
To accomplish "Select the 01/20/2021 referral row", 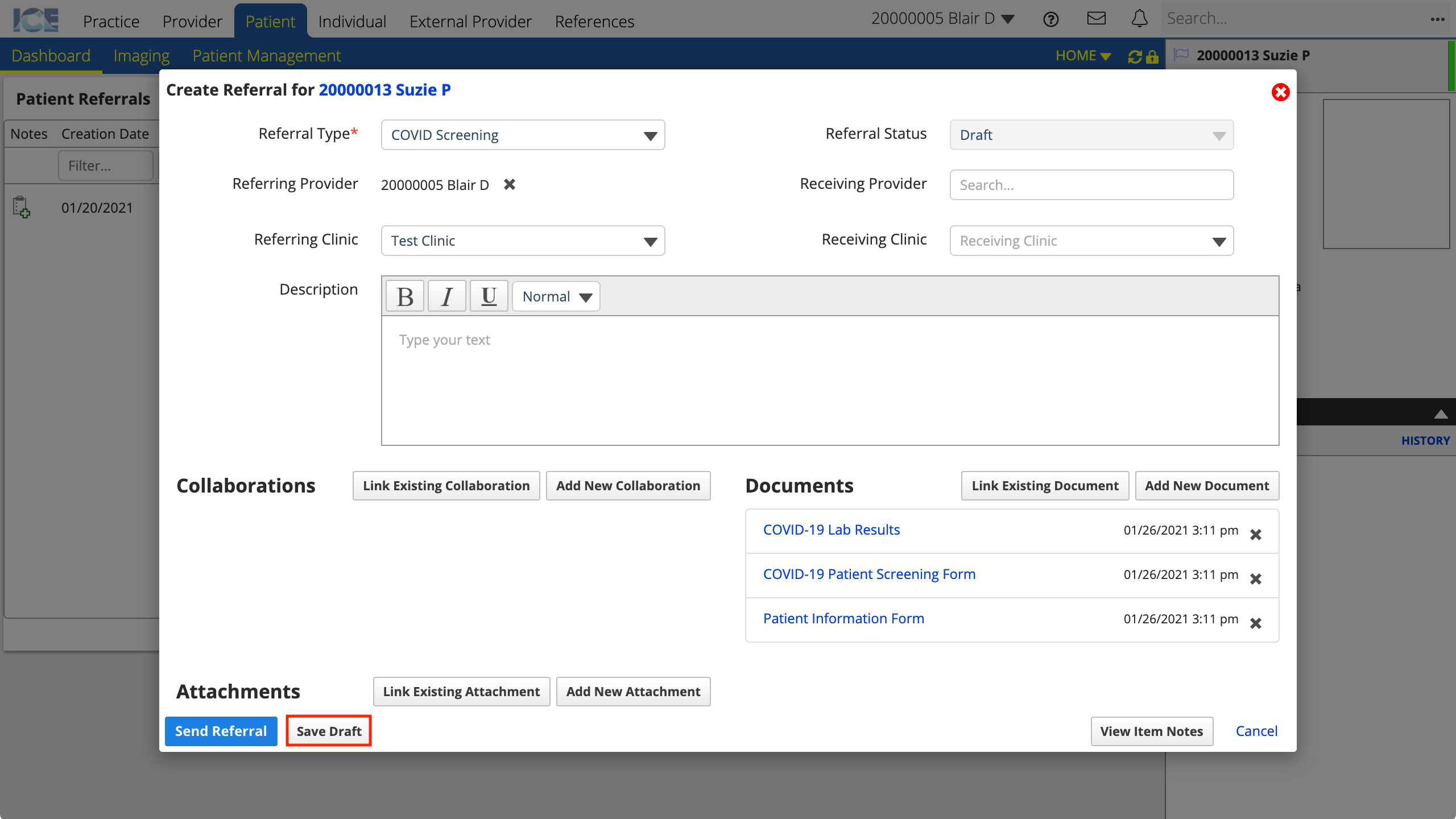I will point(82,208).
